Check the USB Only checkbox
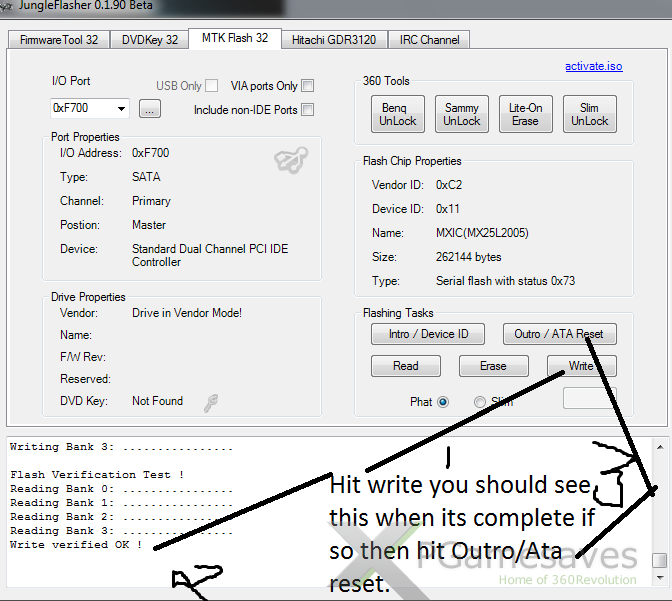The width and height of the screenshot is (672, 601). coord(211,86)
